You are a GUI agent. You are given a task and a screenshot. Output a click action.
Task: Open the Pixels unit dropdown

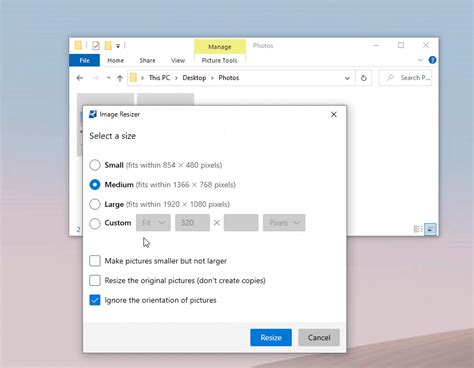284,223
